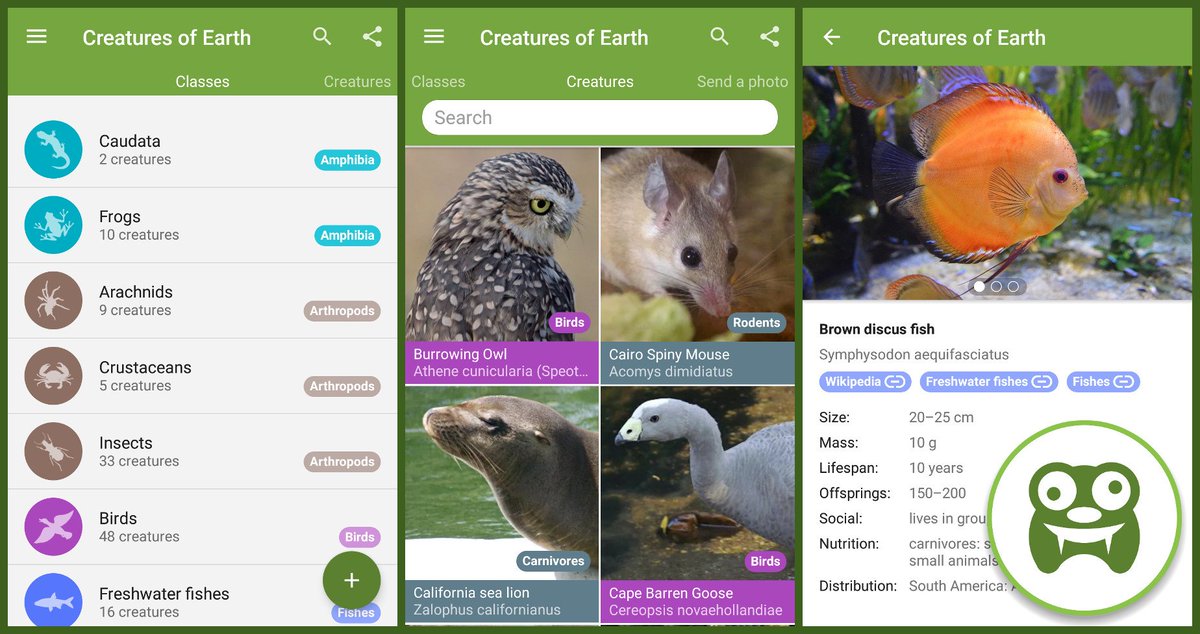Tap the '150–200' offsprings value
The image size is (1200, 634).
[x=938, y=493]
